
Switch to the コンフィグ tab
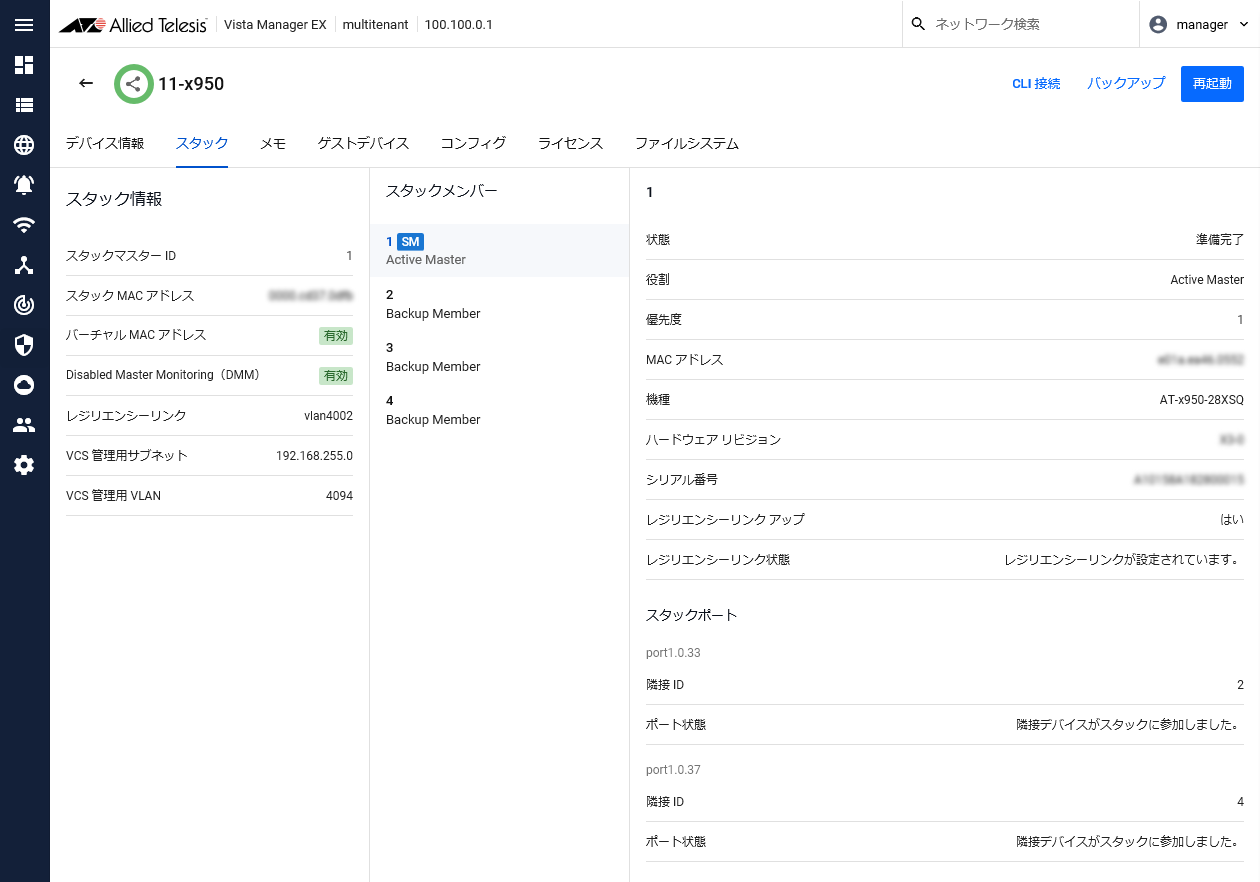tap(473, 143)
